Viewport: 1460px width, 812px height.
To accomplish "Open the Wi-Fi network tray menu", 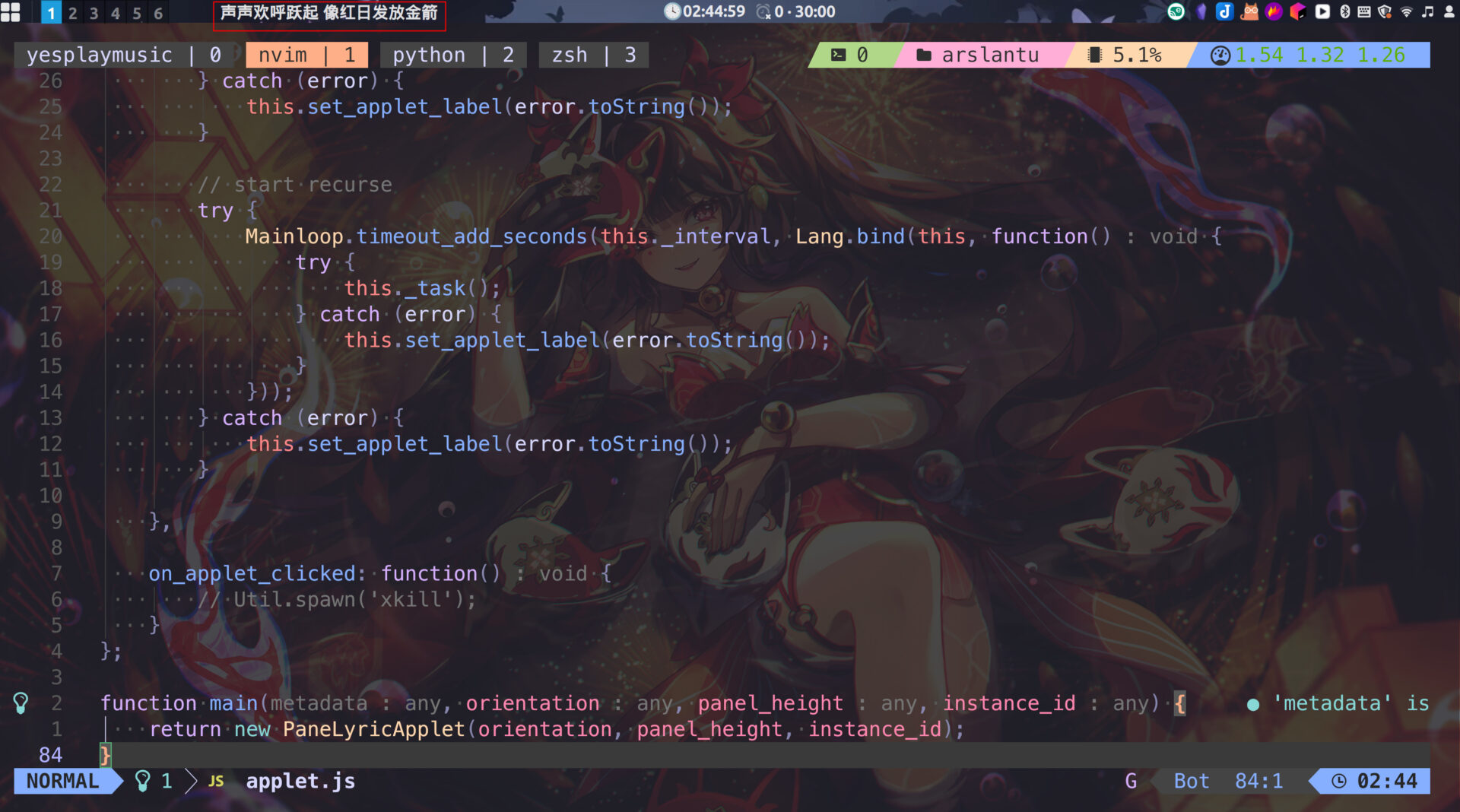I will [x=1406, y=11].
